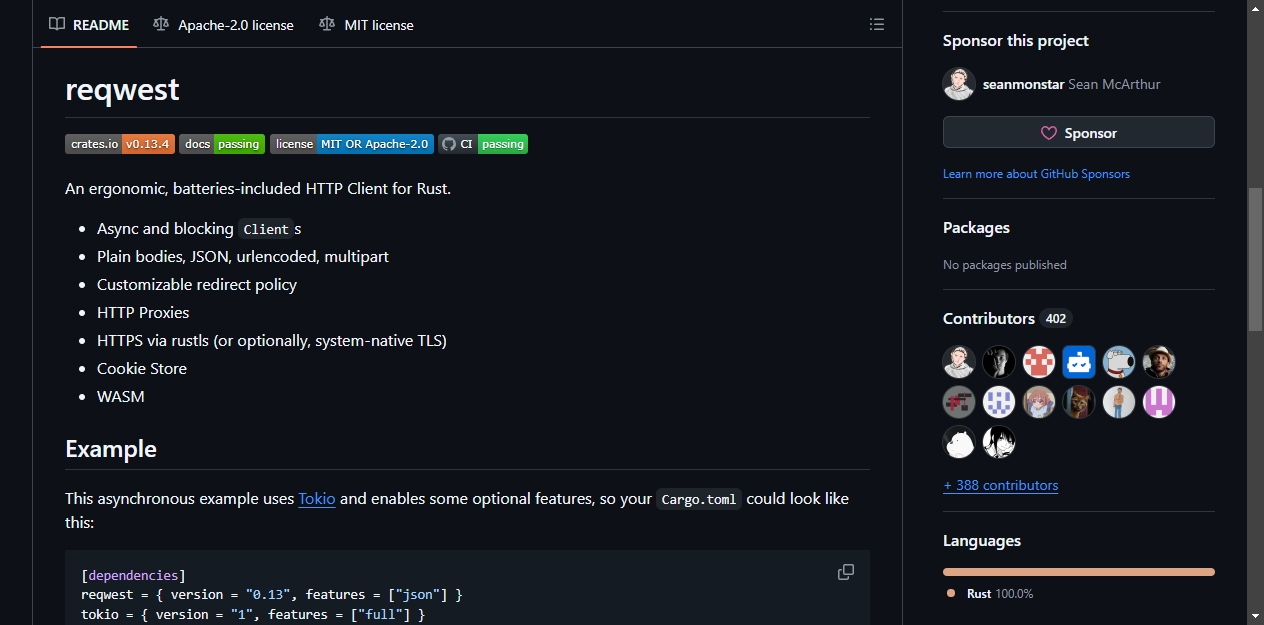Open the seanmonstar username link
The height and width of the screenshot is (625, 1264).
pos(1023,84)
